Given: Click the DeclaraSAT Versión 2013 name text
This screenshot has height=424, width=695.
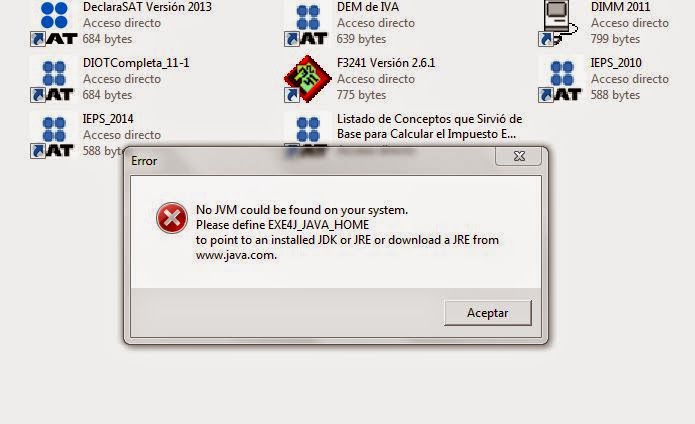Looking at the screenshot, I should point(147,7).
